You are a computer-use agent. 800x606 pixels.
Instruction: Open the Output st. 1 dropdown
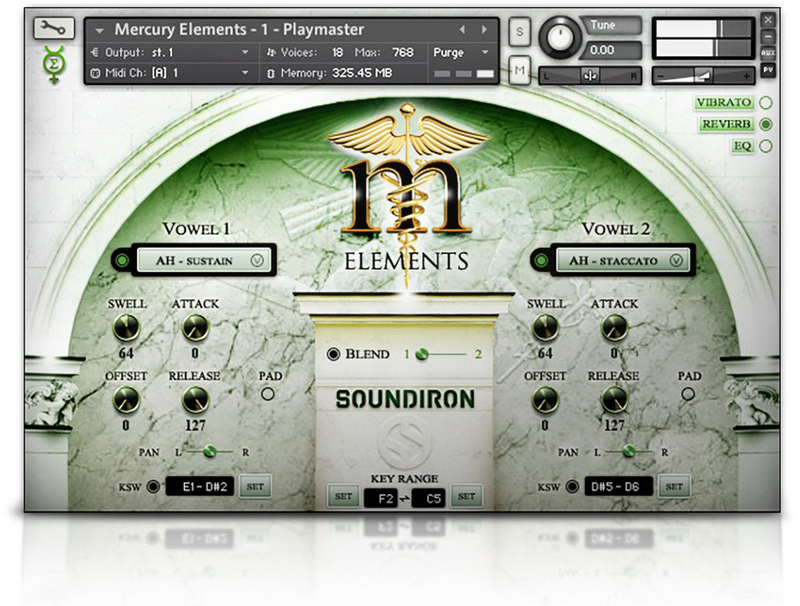[x=171, y=53]
